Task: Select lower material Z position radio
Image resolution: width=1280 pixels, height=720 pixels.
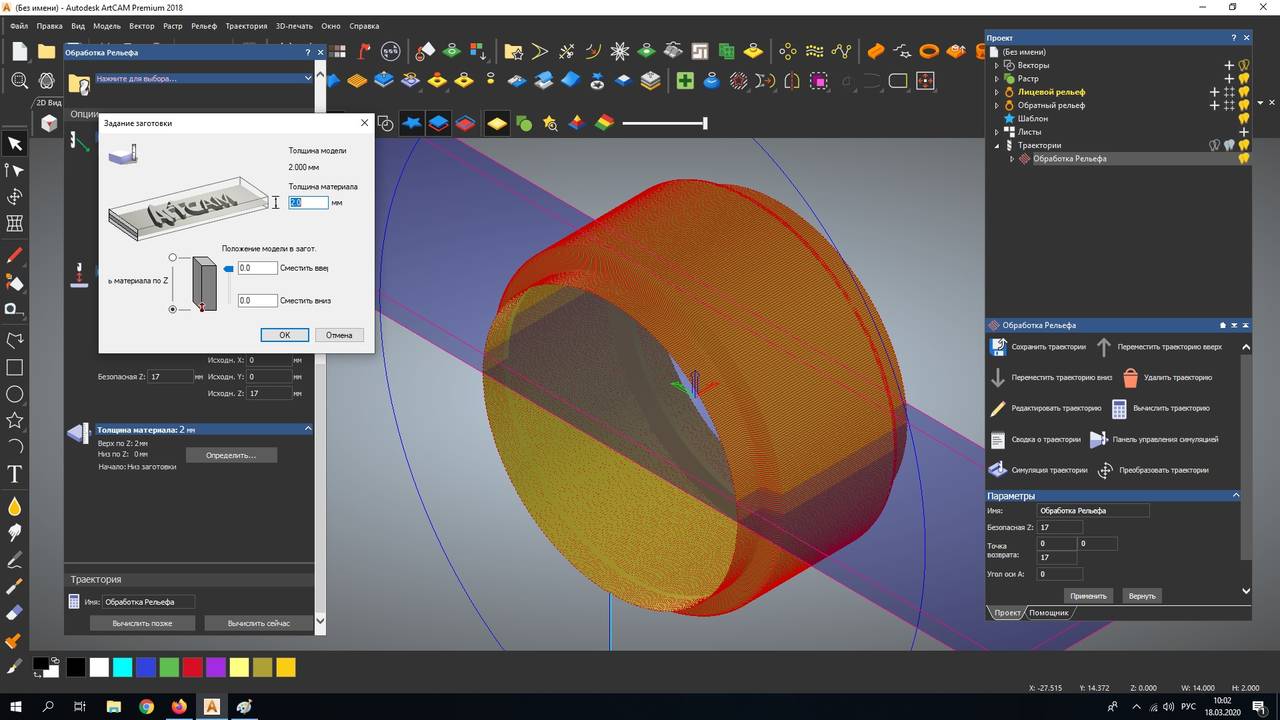Action: click(x=172, y=310)
